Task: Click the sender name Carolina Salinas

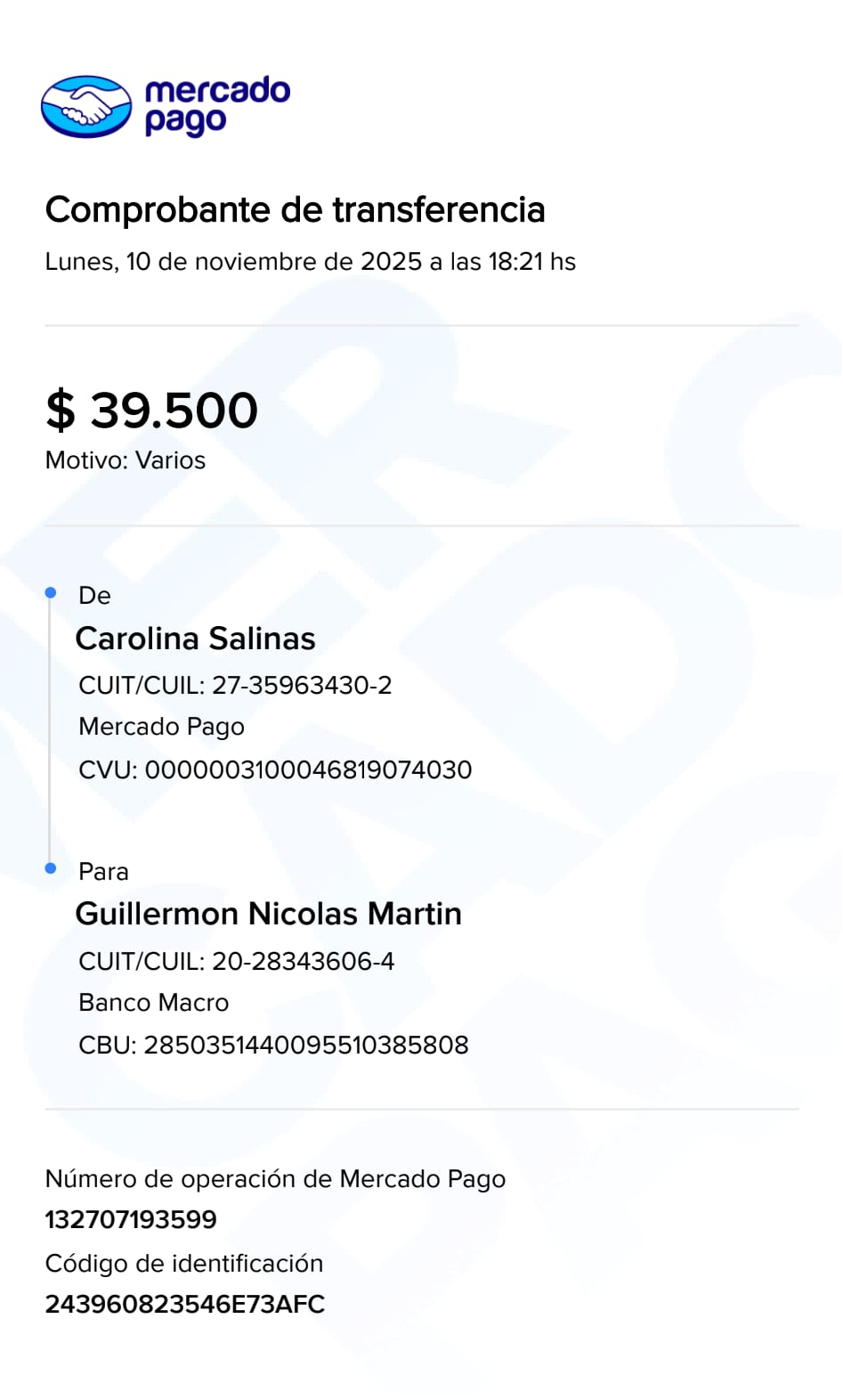Action: [x=196, y=639]
